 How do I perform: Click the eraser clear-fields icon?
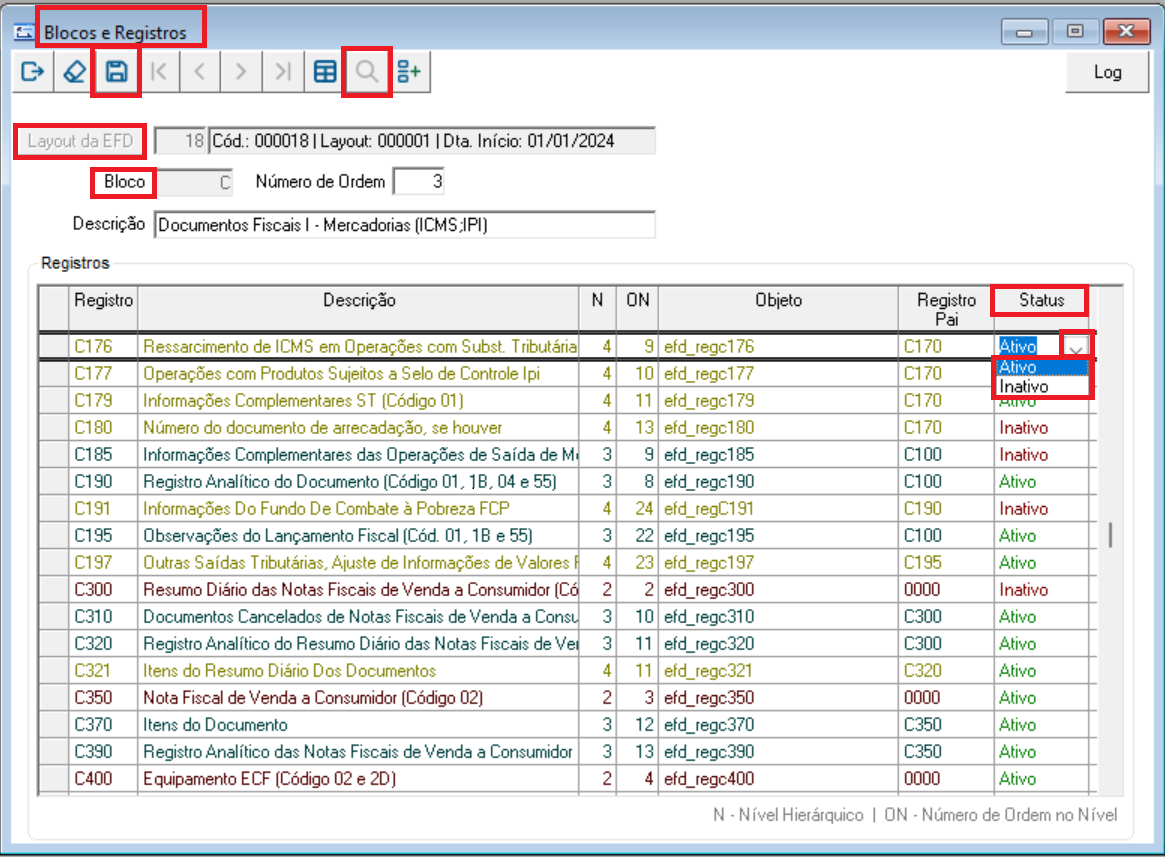74,72
